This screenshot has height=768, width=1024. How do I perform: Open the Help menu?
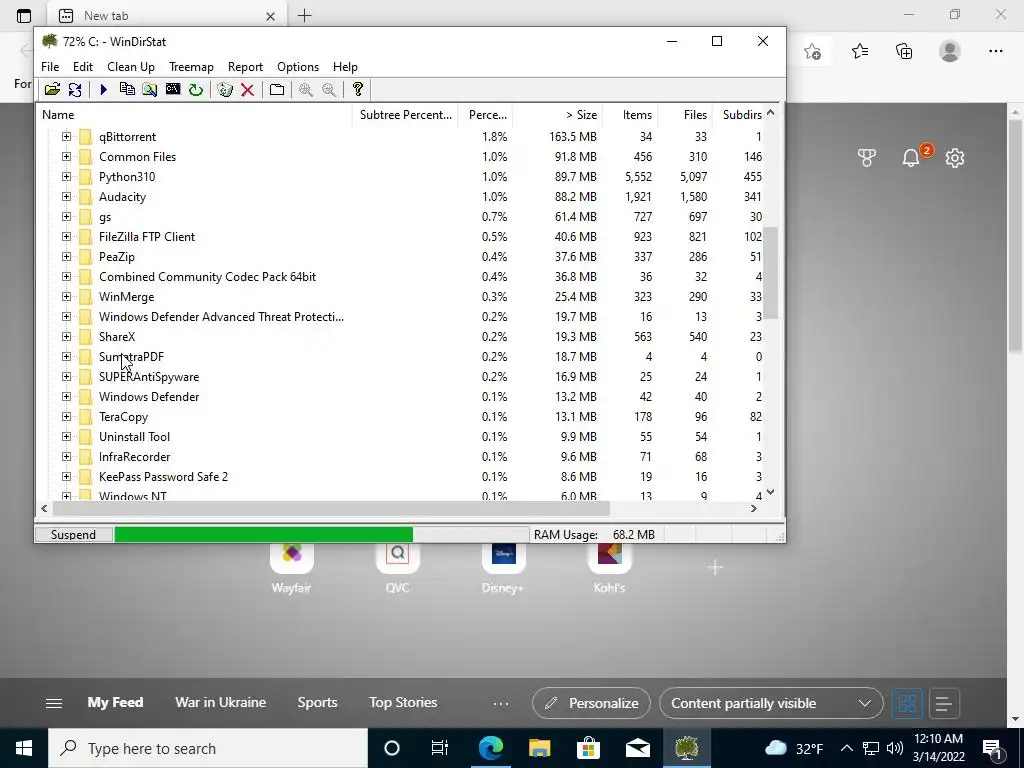[345, 67]
